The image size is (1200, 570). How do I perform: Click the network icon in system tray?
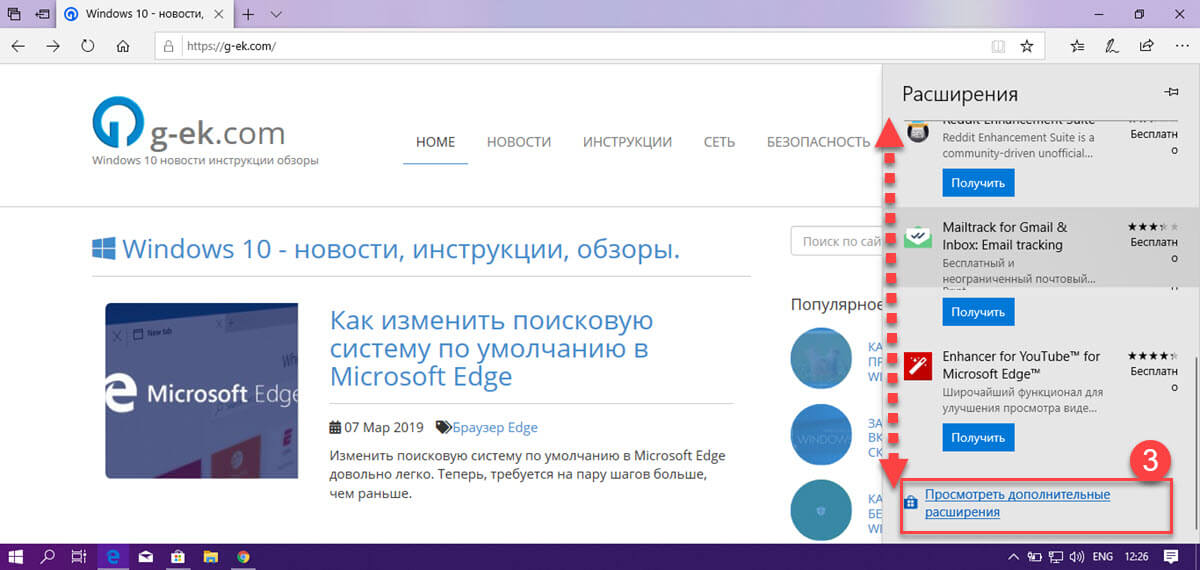click(1057, 557)
